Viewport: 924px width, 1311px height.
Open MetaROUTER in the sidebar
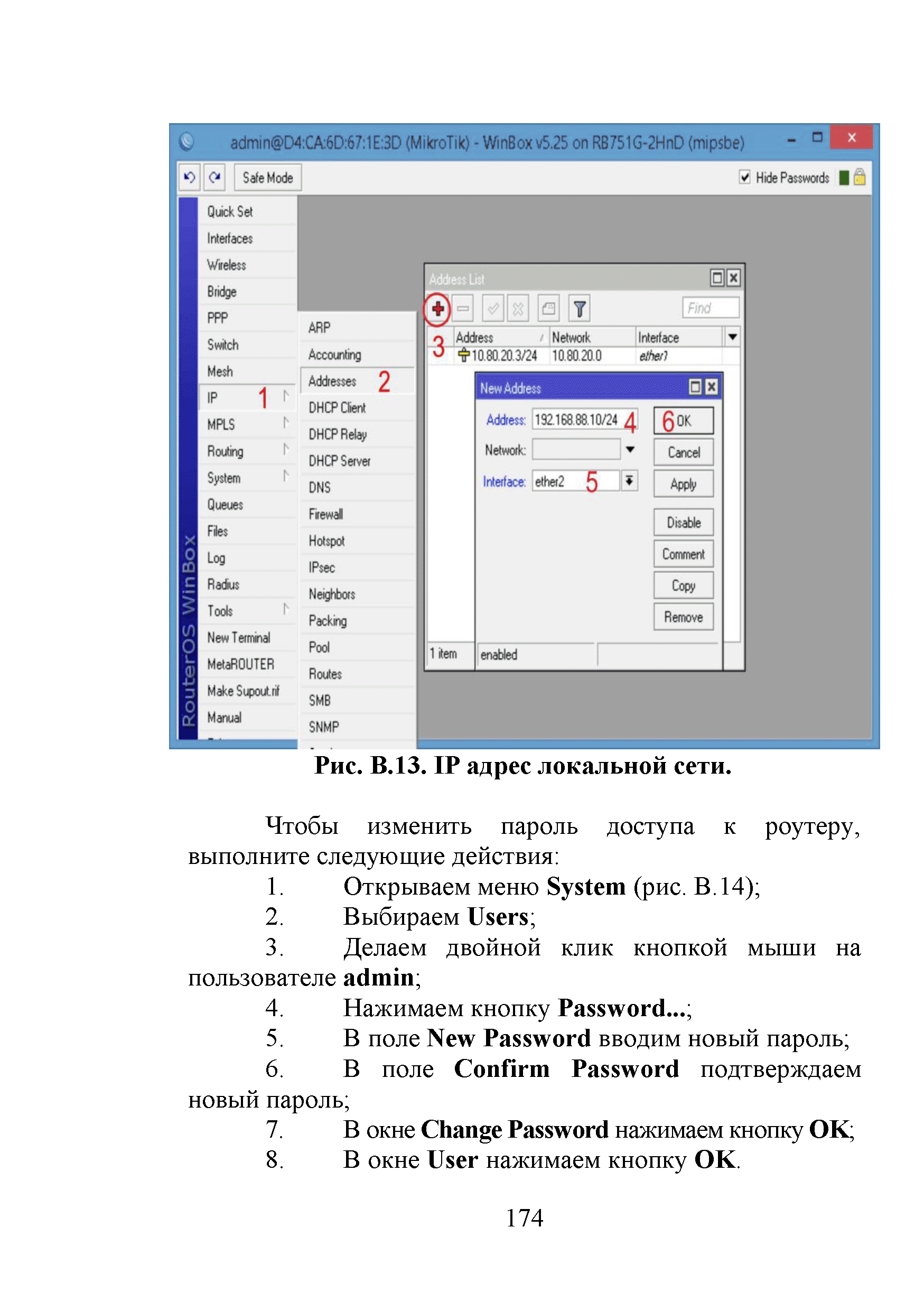coord(248,664)
